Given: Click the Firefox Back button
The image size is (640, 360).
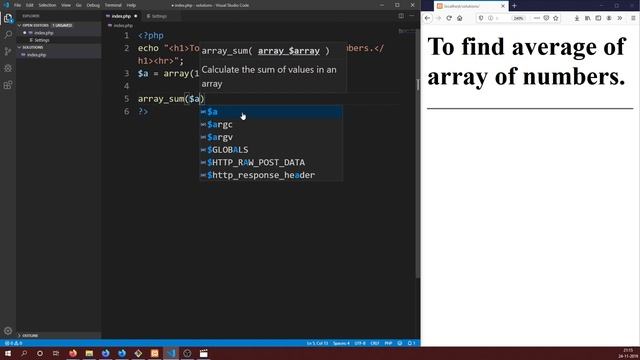Looking at the screenshot, I should pos(427,18).
